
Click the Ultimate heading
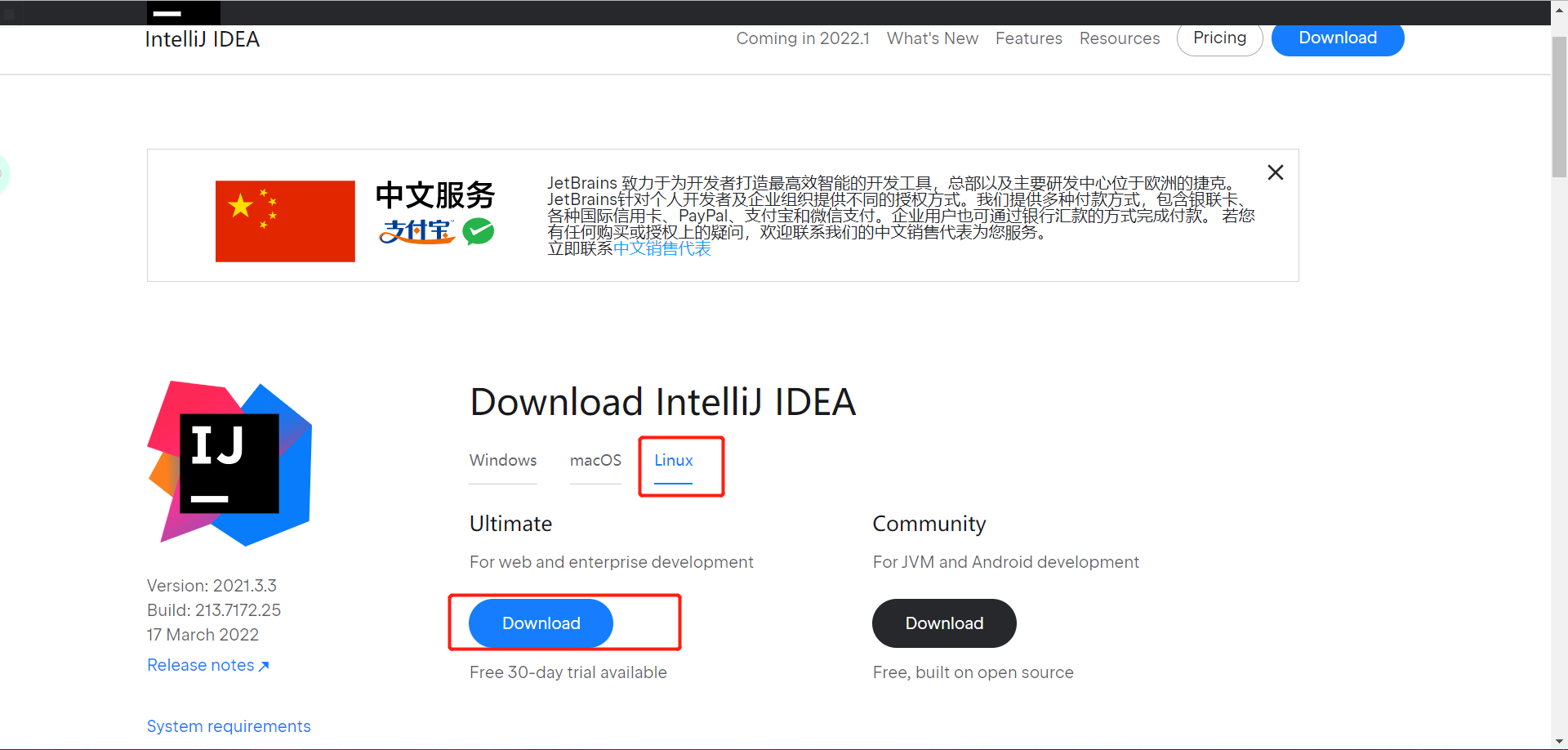pyautogui.click(x=511, y=524)
